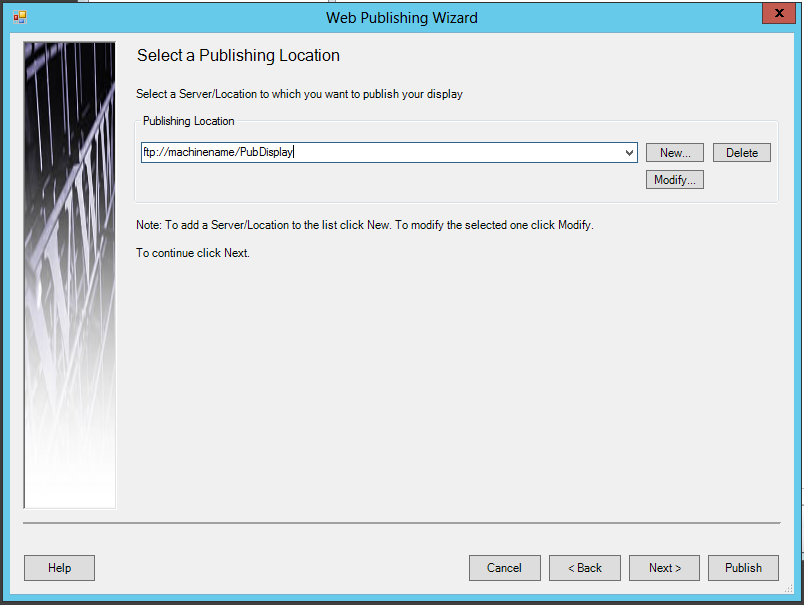The height and width of the screenshot is (605, 804).
Task: Click the 'Select a Server/Location' instruction text
Action: [x=299, y=94]
